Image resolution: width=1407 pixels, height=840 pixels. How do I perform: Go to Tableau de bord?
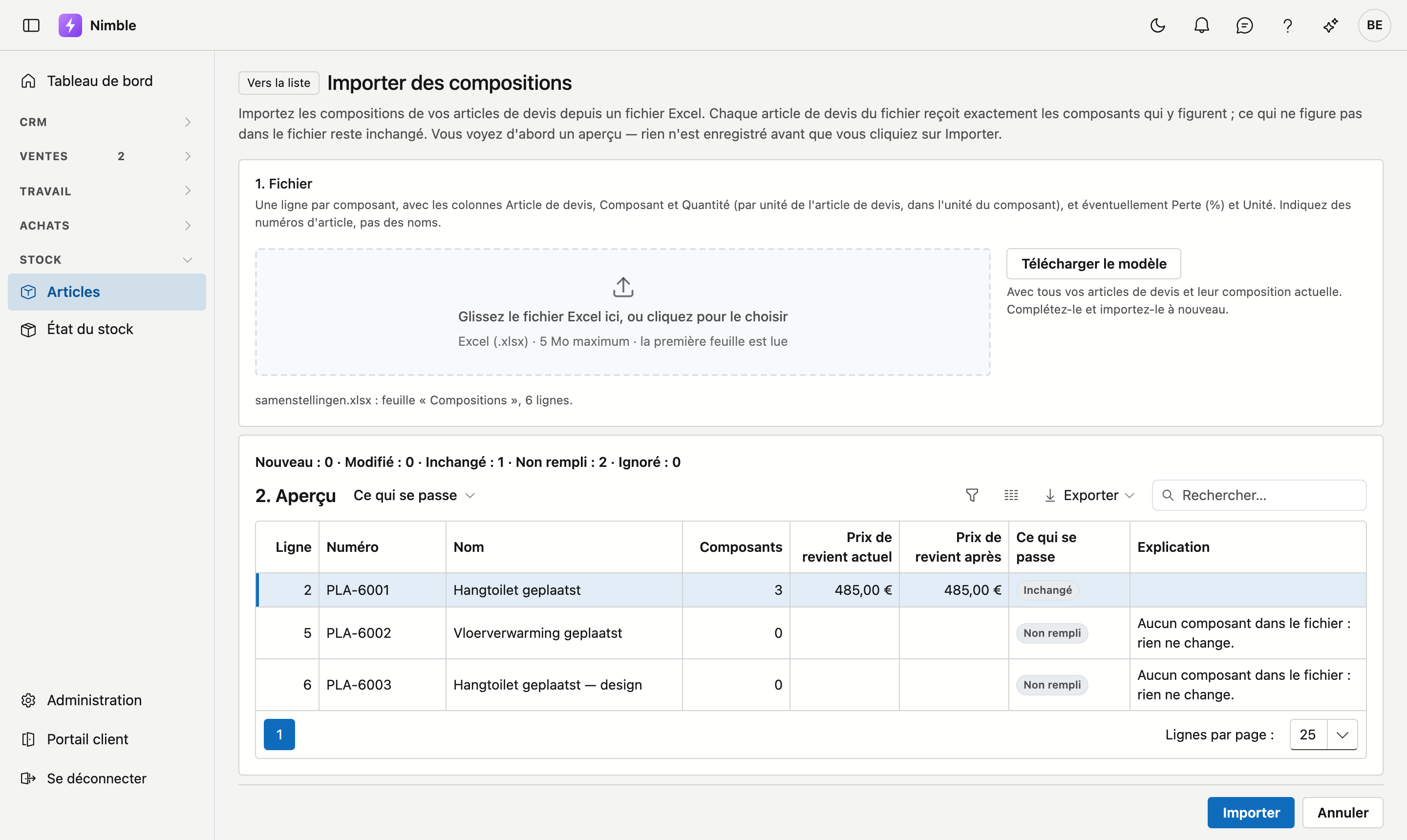[x=107, y=81]
